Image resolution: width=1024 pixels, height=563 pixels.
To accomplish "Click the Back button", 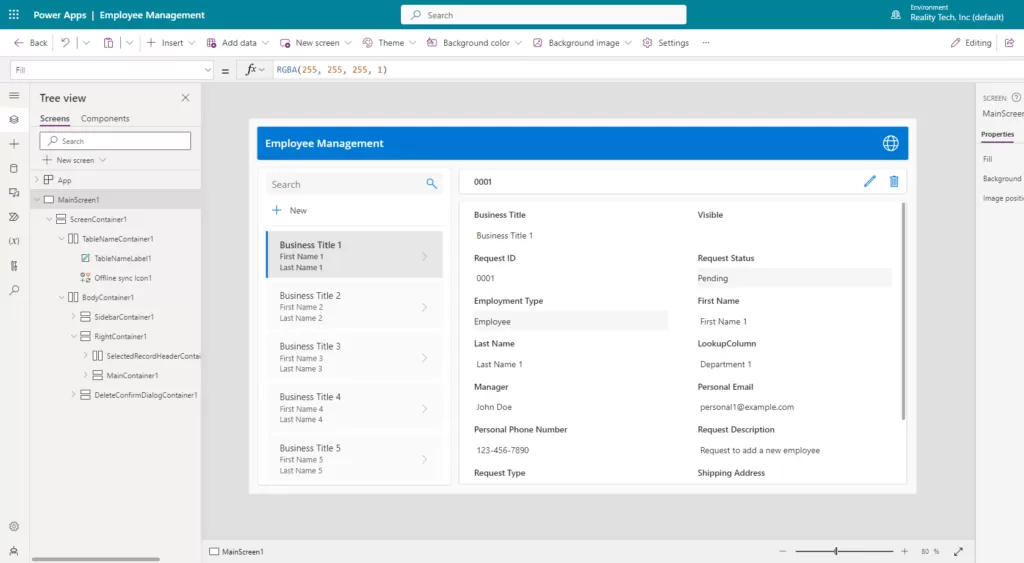I will tap(31, 43).
